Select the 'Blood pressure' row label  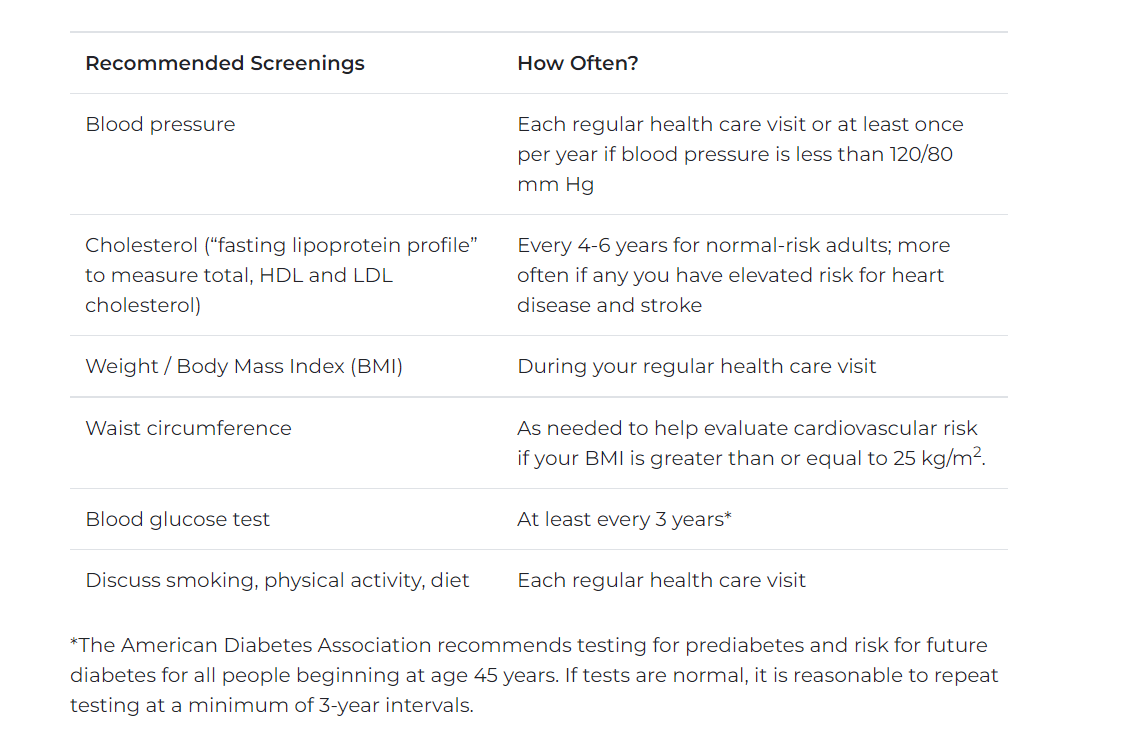click(x=160, y=124)
